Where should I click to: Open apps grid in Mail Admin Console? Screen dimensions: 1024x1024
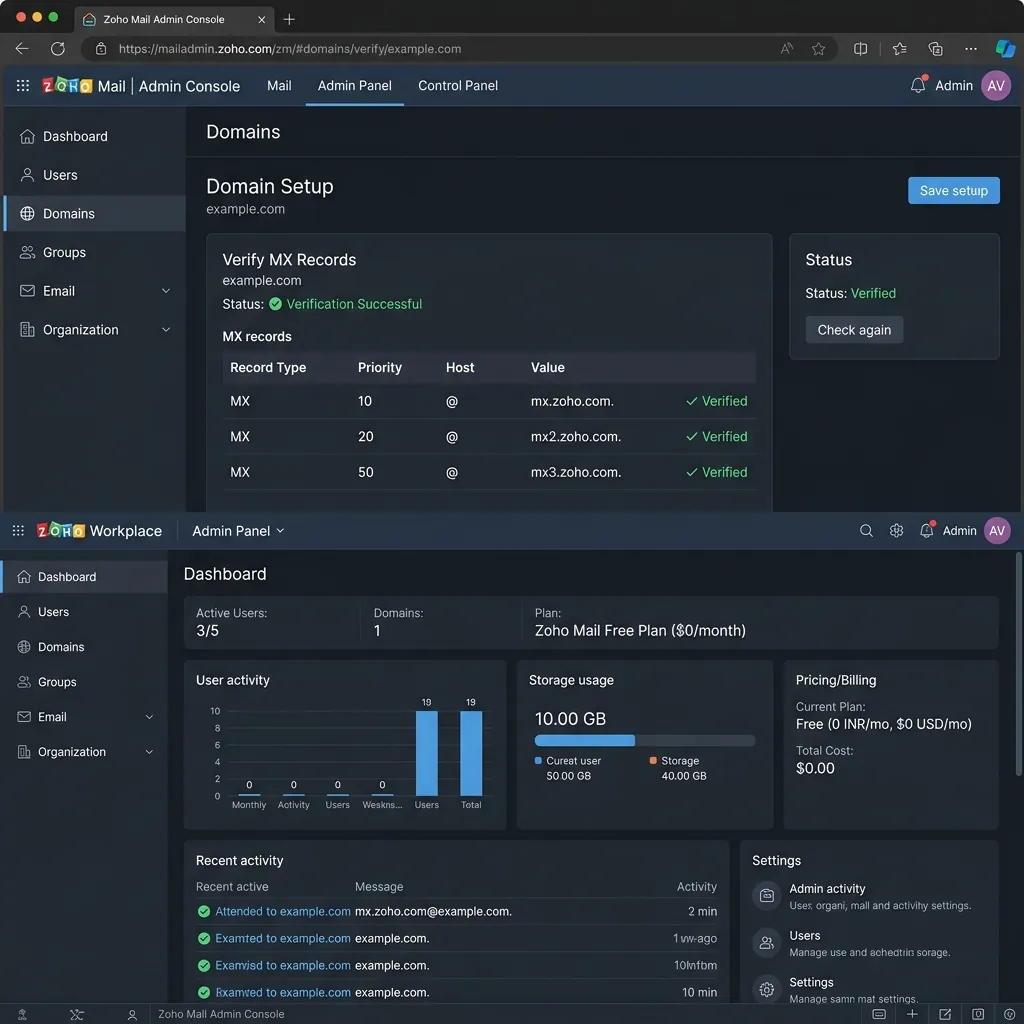(x=23, y=86)
